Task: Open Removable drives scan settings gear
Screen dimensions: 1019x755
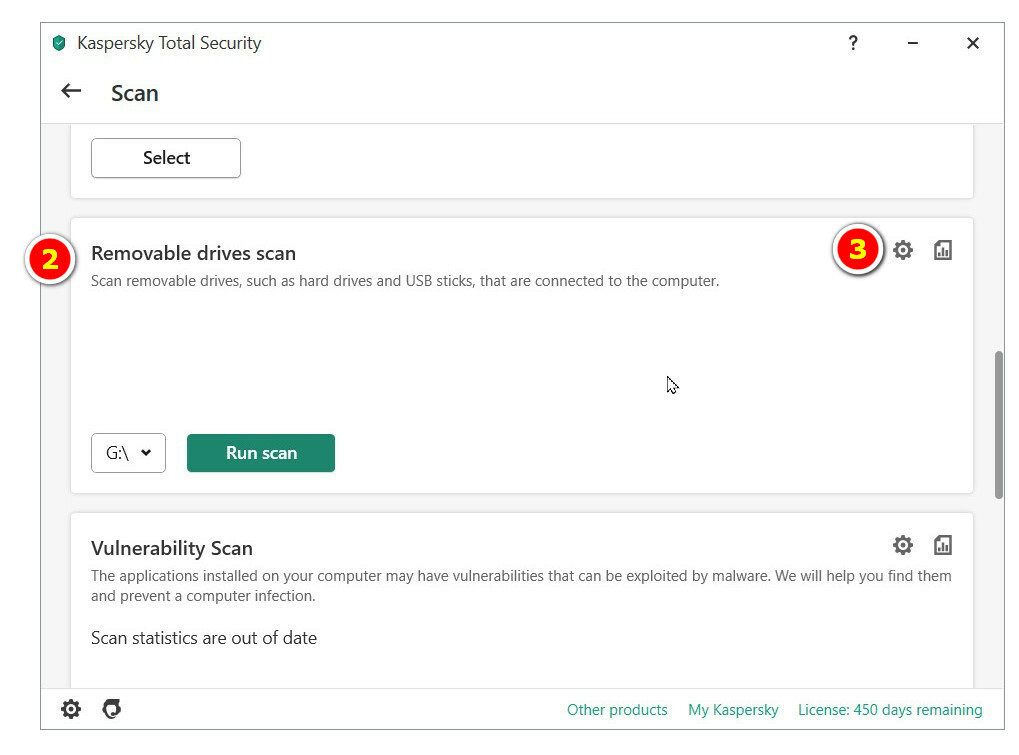Action: tap(903, 250)
